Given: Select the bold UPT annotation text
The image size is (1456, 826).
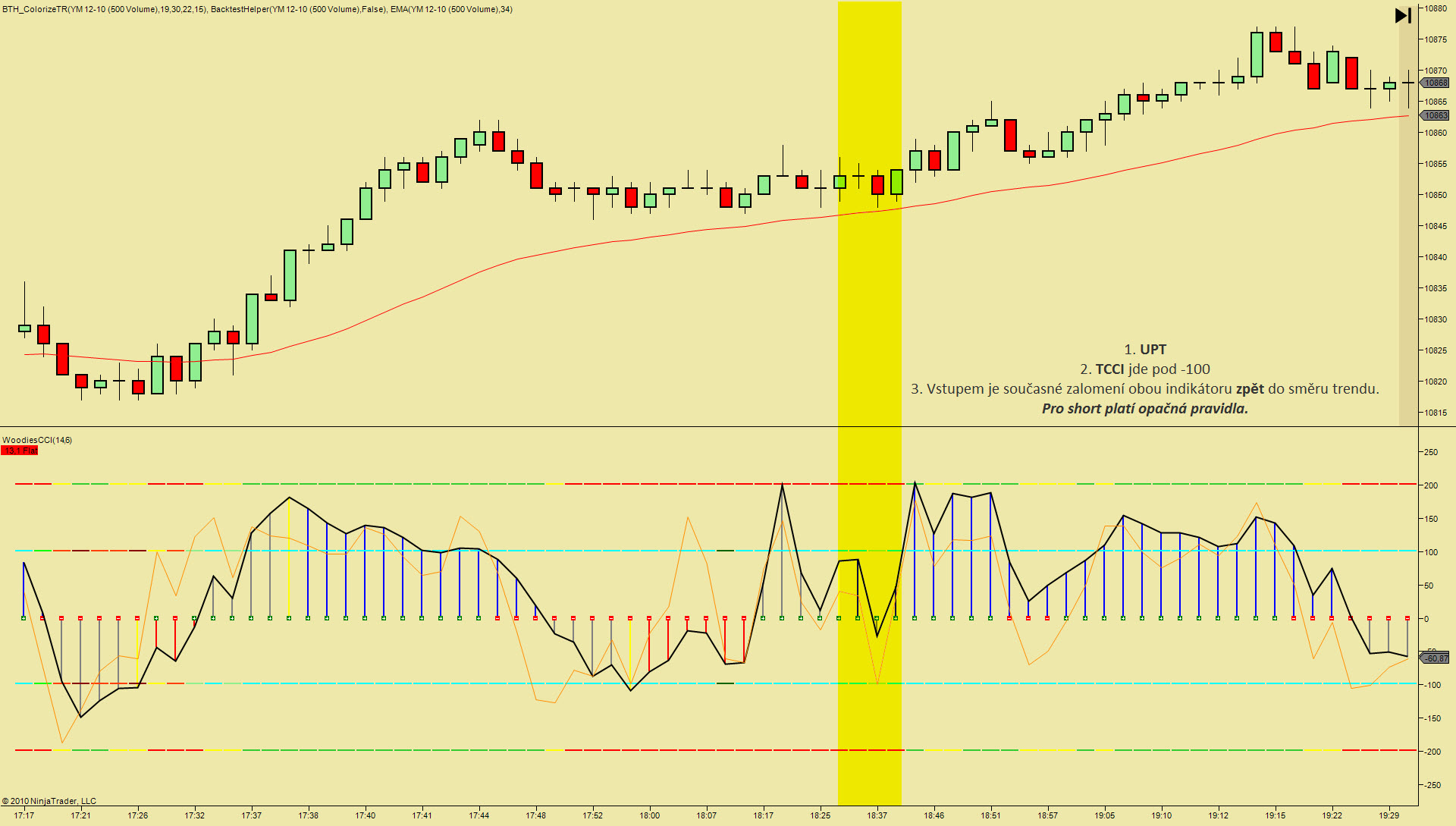Looking at the screenshot, I should tap(1153, 350).
